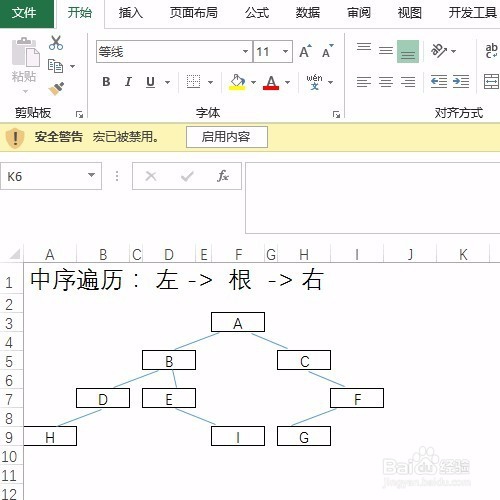Apply yellow fill color bucket
Image resolution: width=500 pixels, height=500 pixels.
(237, 82)
